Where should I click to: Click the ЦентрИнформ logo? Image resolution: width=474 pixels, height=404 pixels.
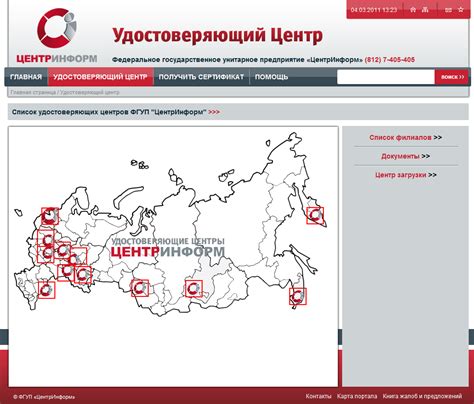point(57,36)
